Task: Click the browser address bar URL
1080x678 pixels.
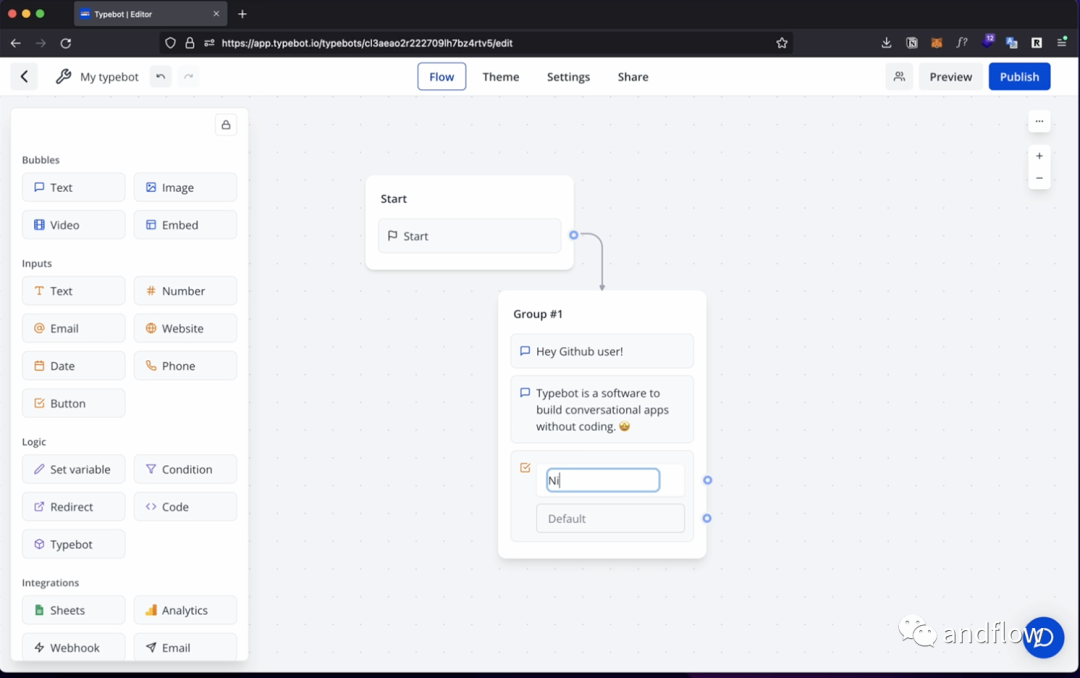Action: [367, 43]
